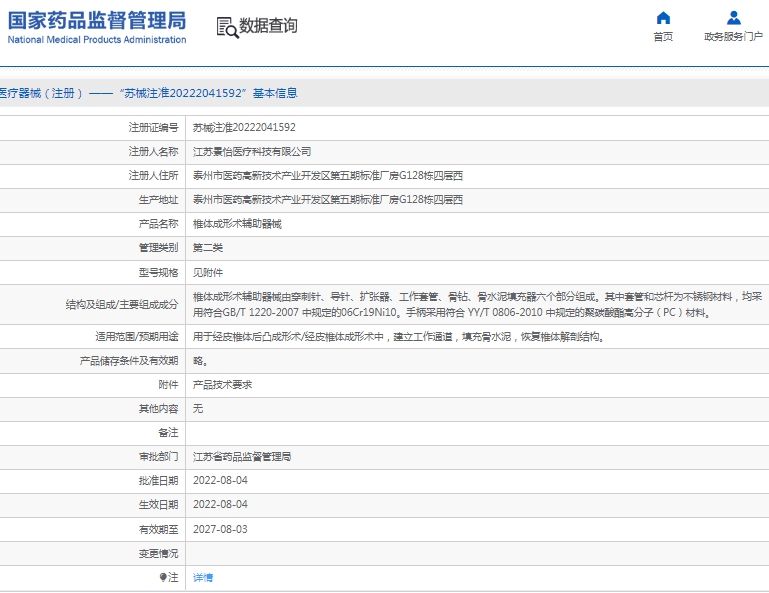Viewport: 769px width, 593px height.
Task: Click the 其他内容 row label
Action: pyautogui.click(x=158, y=409)
